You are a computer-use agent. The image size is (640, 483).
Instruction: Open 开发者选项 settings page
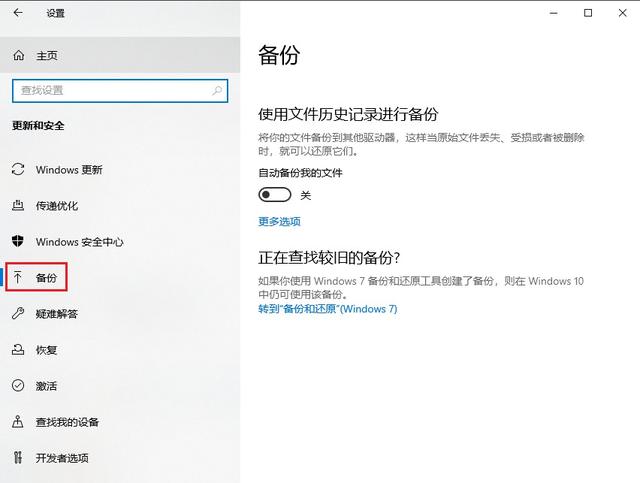[120, 457]
